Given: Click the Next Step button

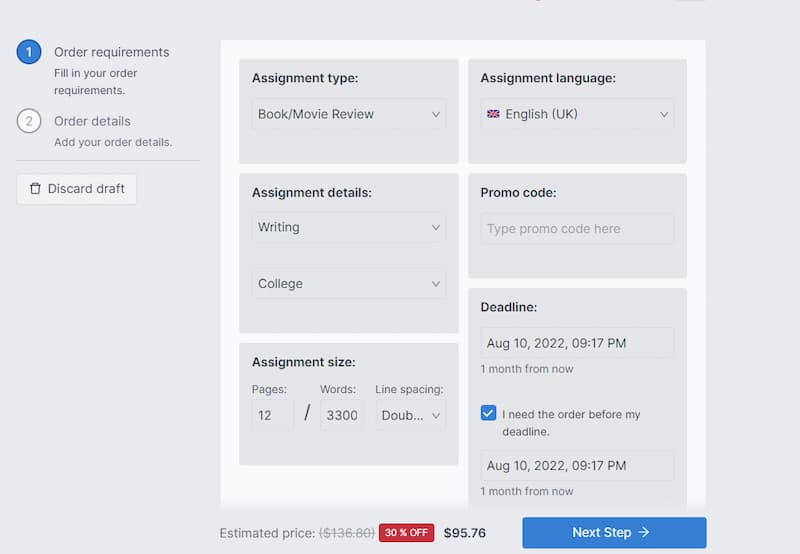Looking at the screenshot, I should [614, 533].
